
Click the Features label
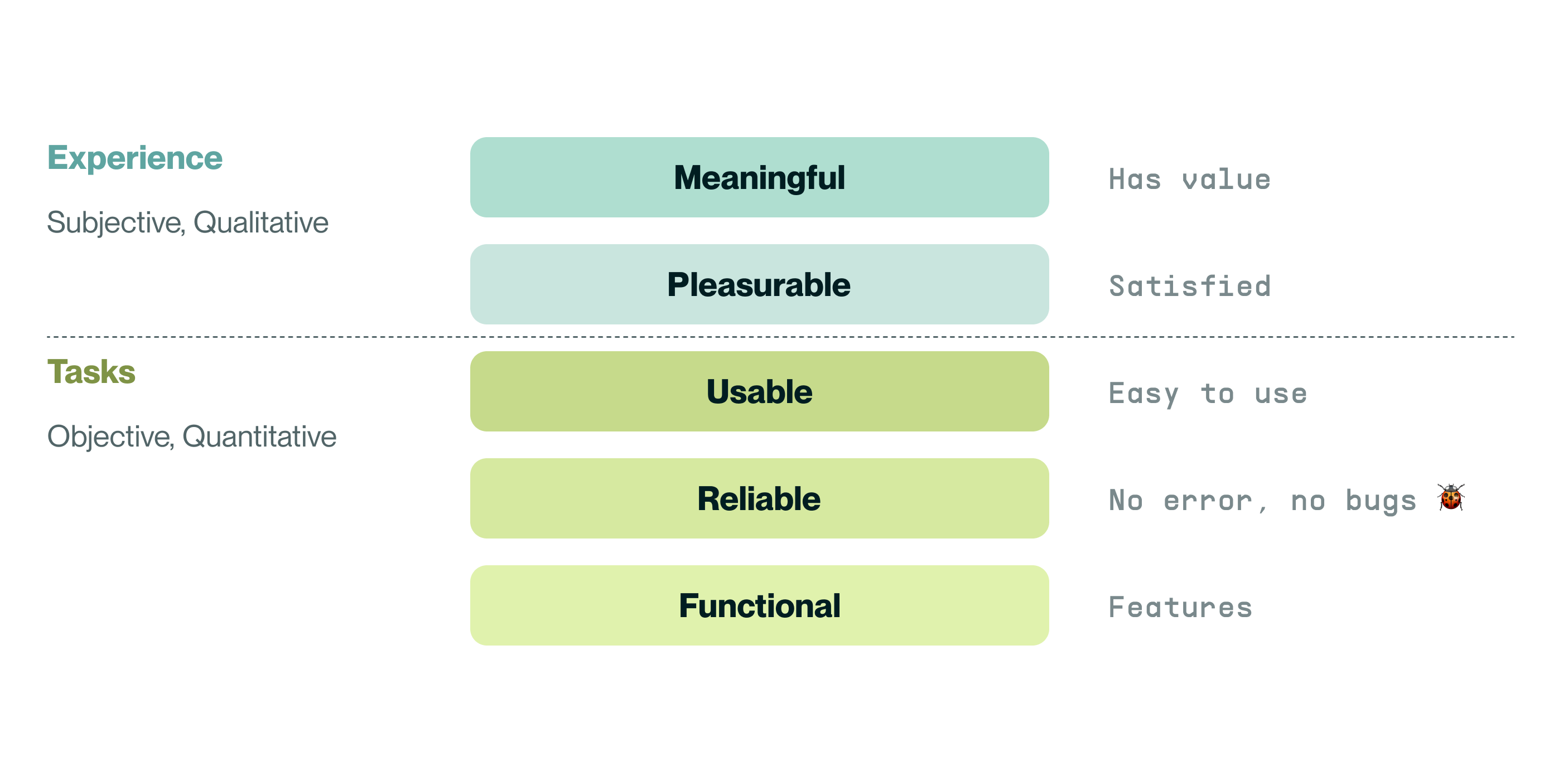[1180, 607]
